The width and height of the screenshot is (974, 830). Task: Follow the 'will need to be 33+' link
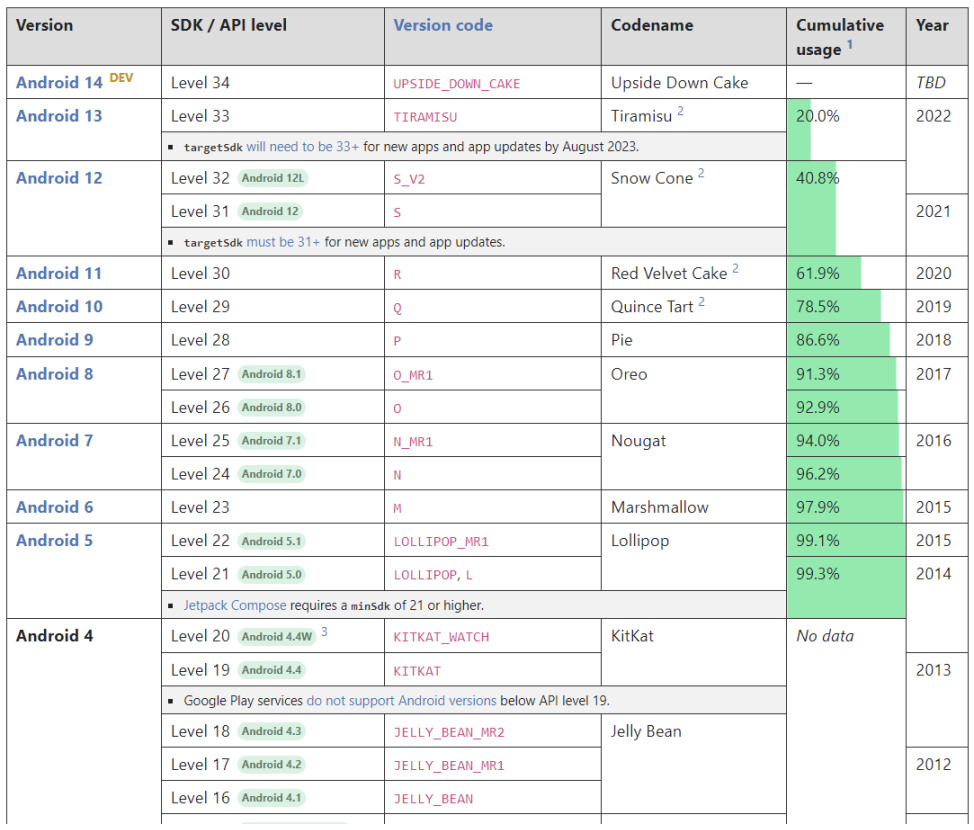(x=303, y=147)
